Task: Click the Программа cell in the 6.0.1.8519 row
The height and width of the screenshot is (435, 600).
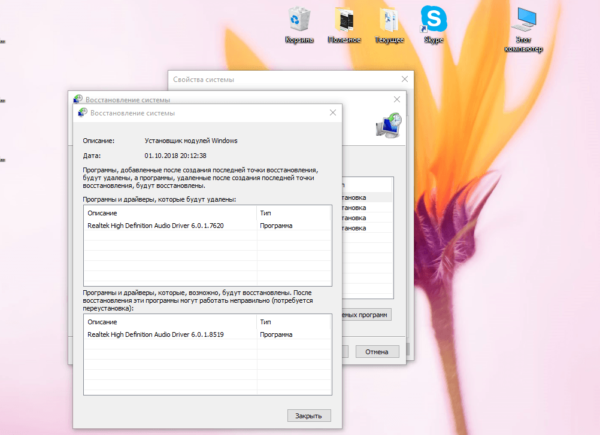Action: click(276, 334)
